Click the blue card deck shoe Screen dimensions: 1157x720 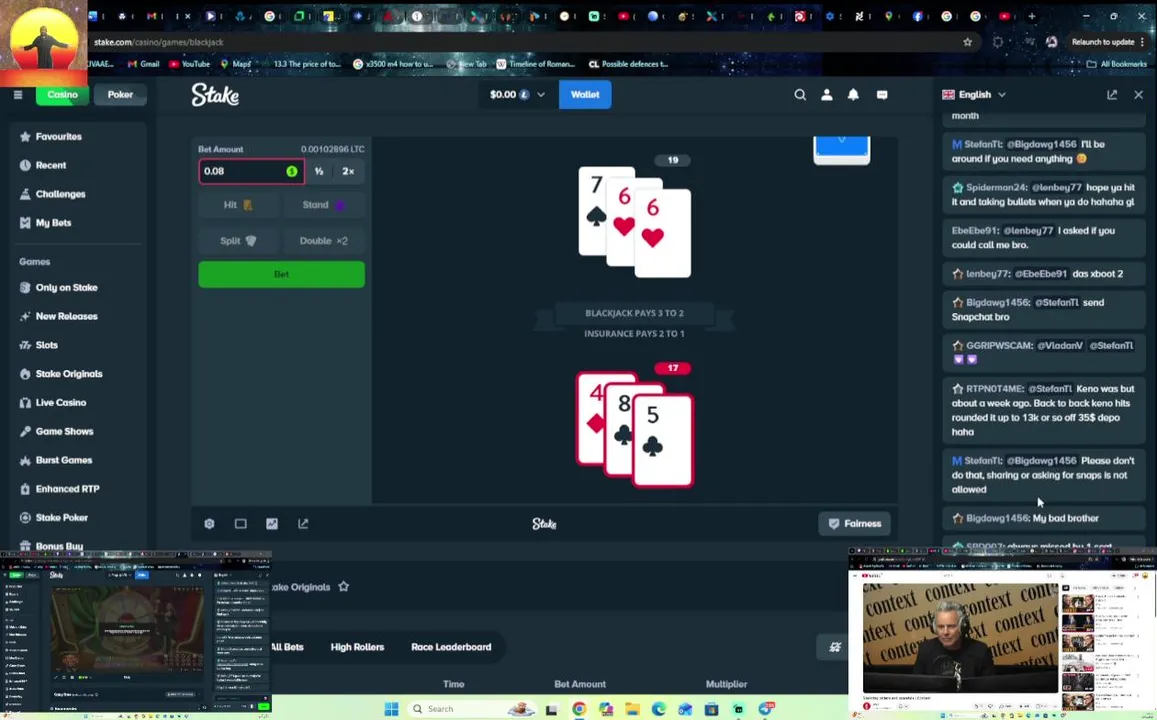[x=841, y=150]
